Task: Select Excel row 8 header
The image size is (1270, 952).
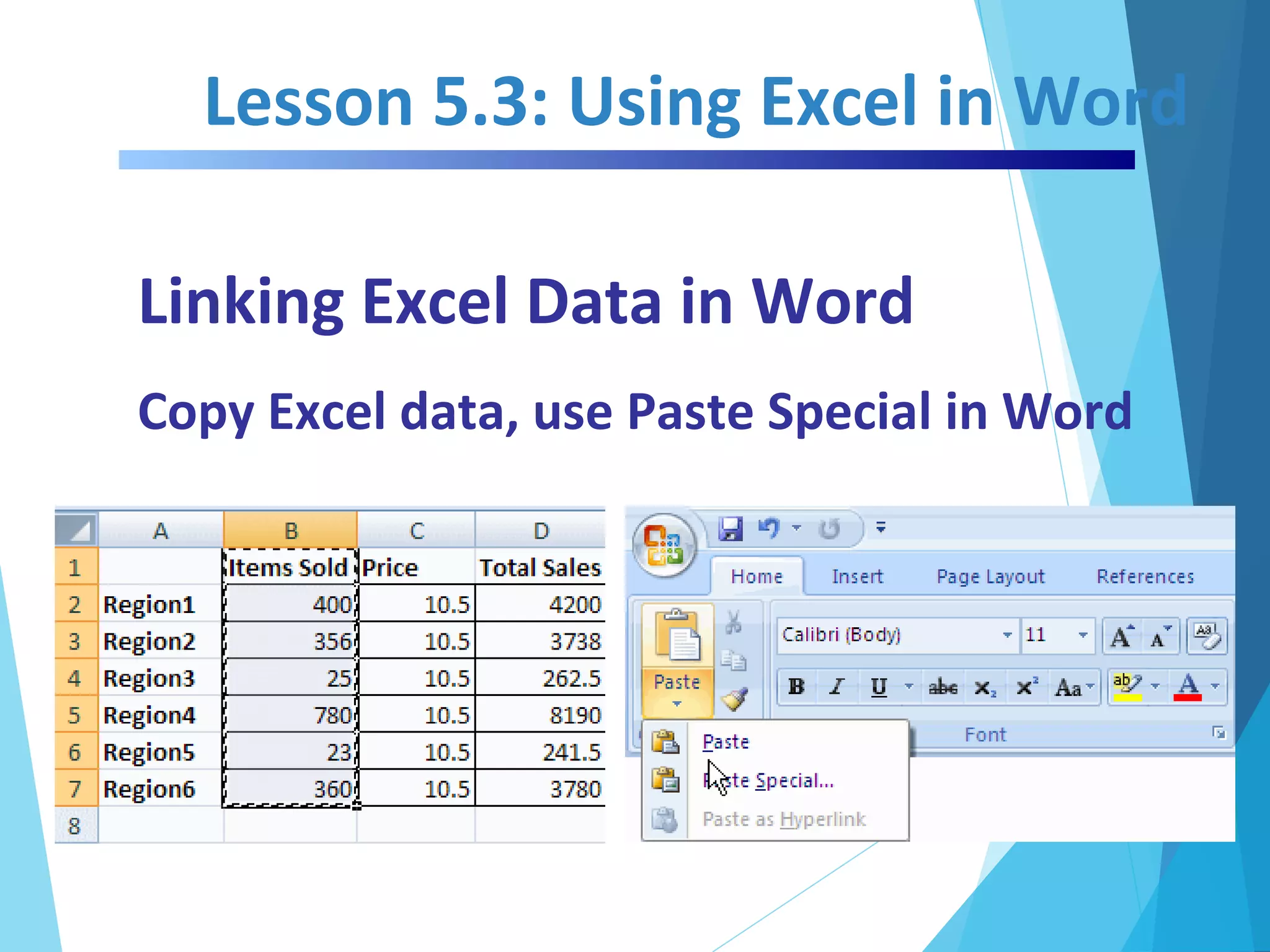Action: 76,825
